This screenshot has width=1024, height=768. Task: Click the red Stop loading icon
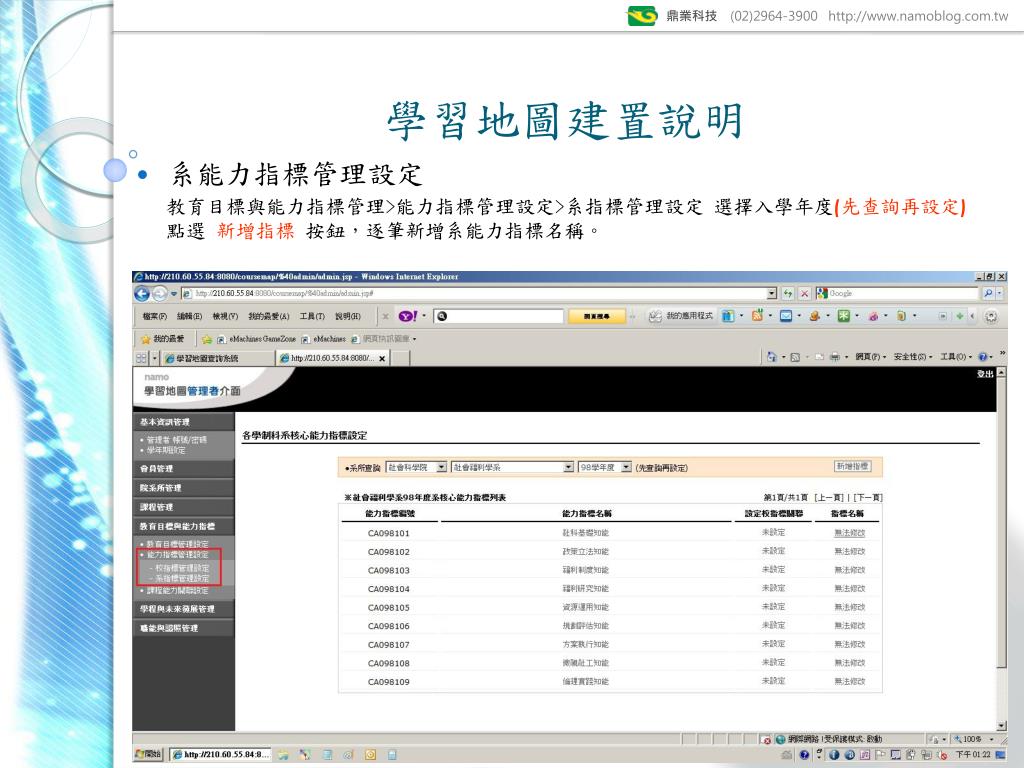click(x=805, y=294)
